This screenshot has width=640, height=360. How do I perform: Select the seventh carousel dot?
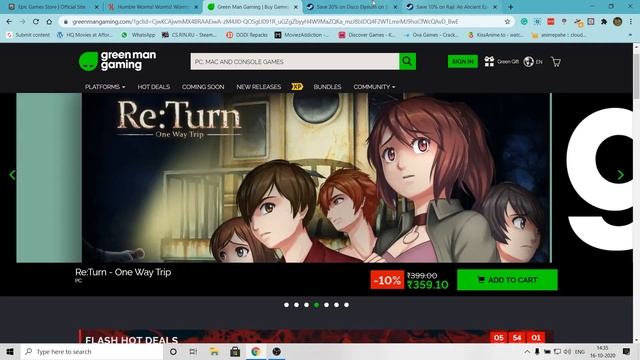click(347, 305)
